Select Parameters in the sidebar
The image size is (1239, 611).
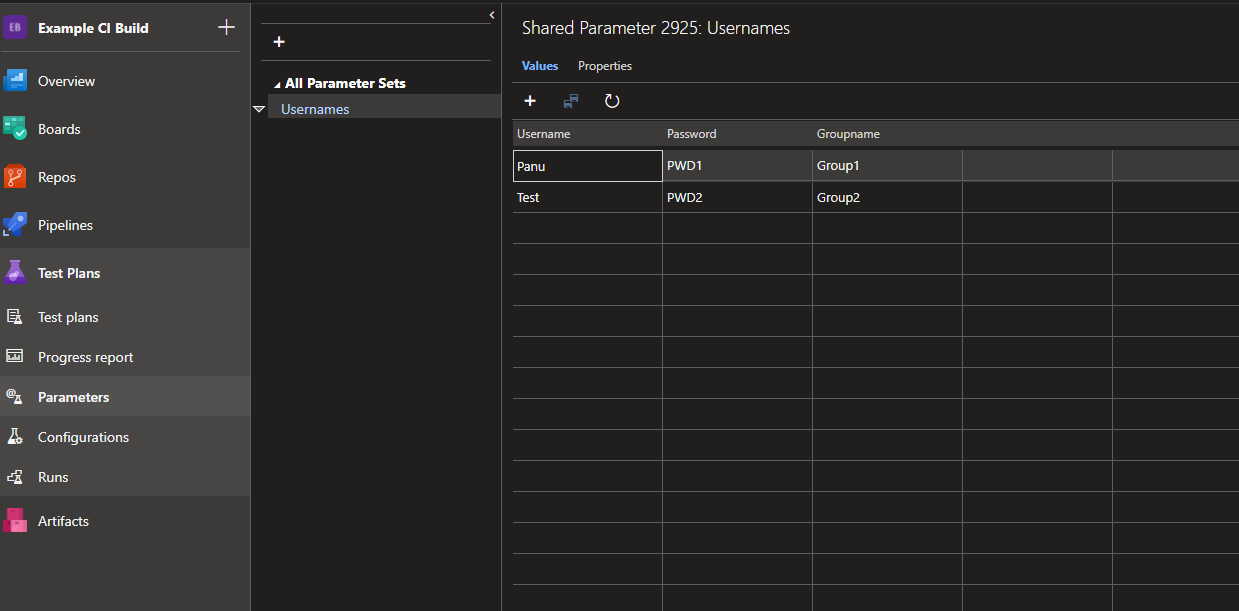[125, 397]
